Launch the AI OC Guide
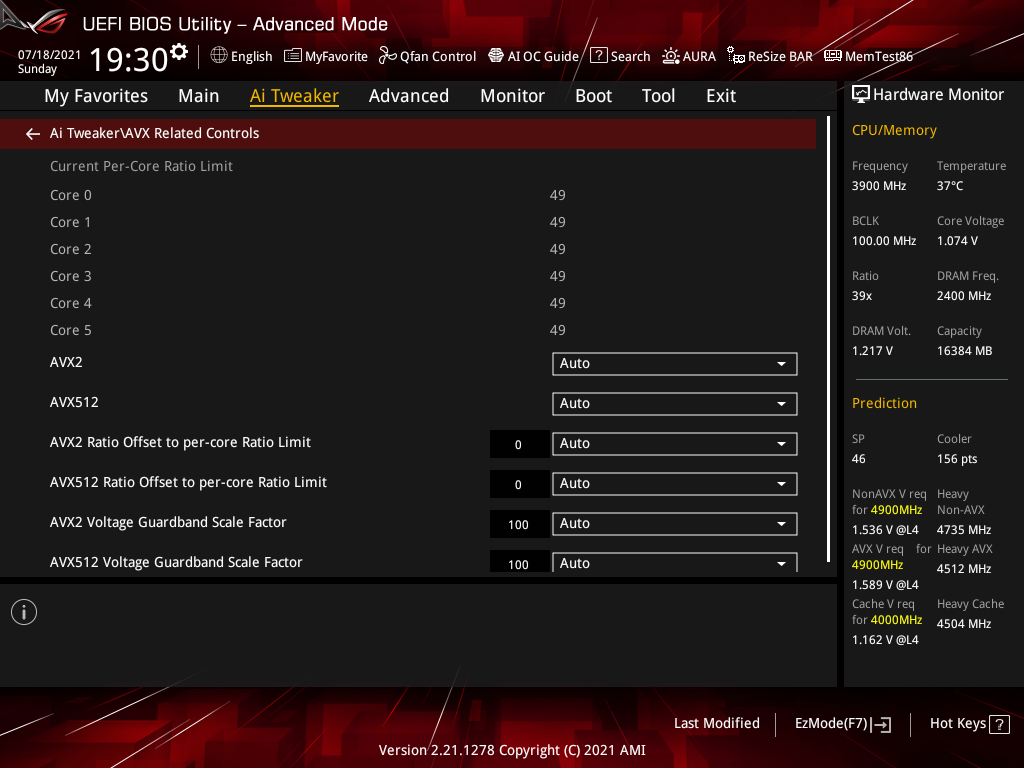Viewport: 1024px width, 768px height. [533, 56]
